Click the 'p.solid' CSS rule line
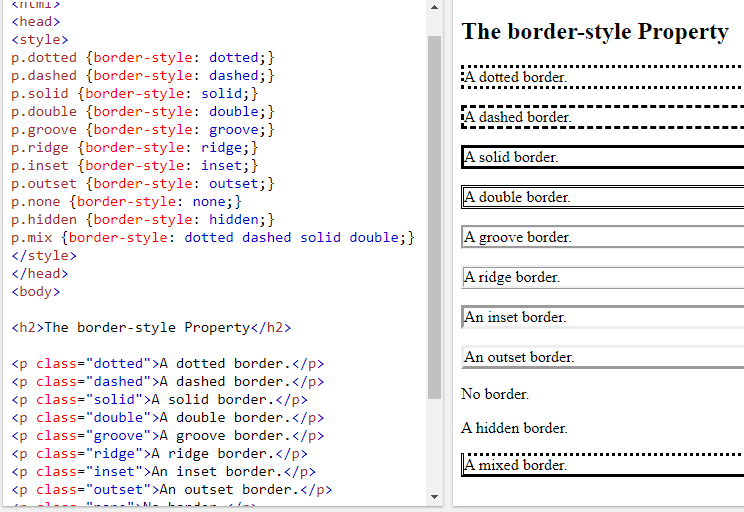The image size is (744, 512). pos(134,93)
